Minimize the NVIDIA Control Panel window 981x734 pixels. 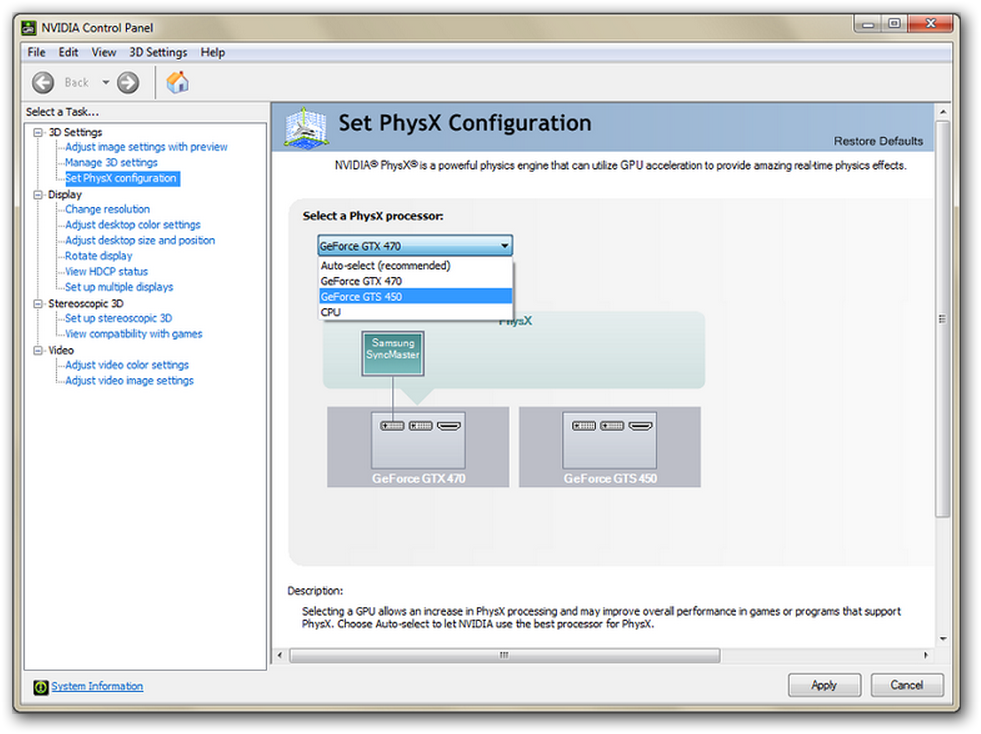[868, 24]
